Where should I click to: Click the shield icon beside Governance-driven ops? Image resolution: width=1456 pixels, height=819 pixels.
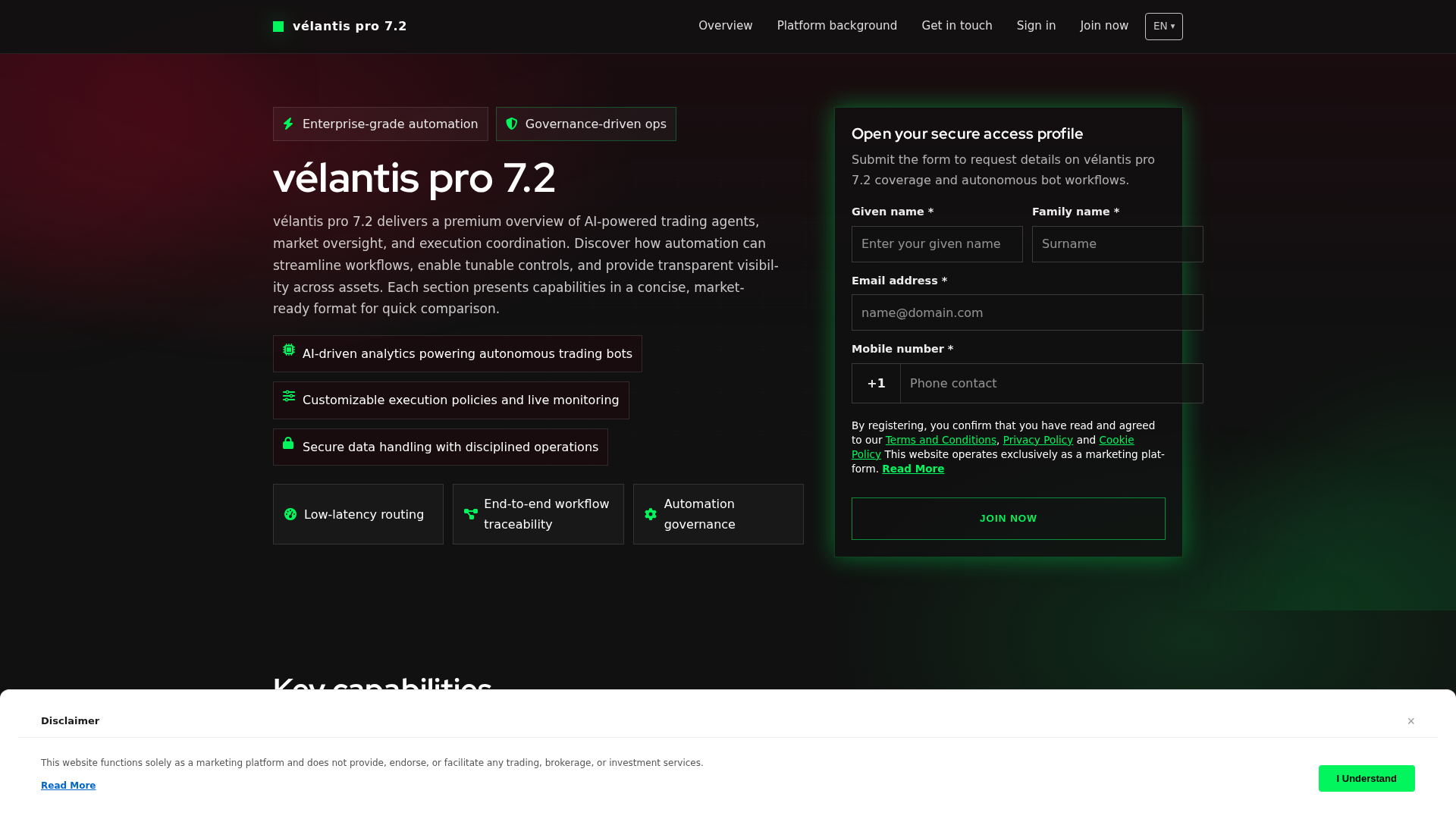coord(512,124)
